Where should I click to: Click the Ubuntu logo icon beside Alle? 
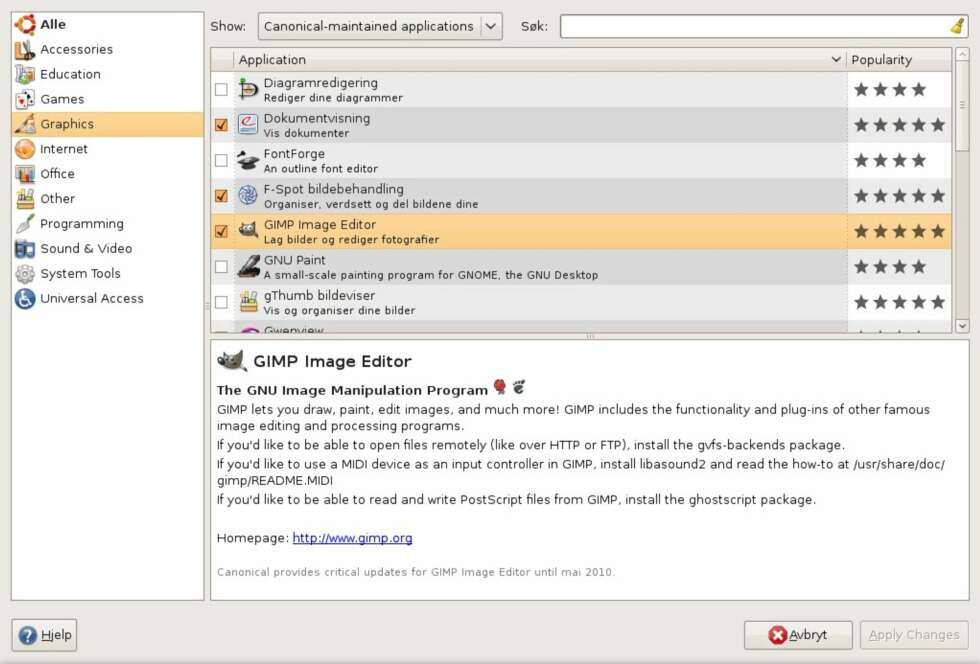(x=25, y=24)
